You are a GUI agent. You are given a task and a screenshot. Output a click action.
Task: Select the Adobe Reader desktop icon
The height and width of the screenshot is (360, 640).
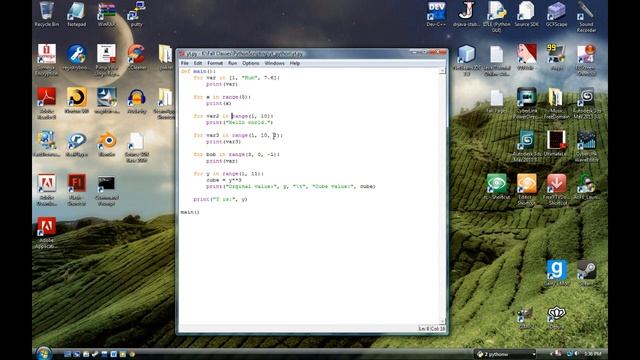47,103
